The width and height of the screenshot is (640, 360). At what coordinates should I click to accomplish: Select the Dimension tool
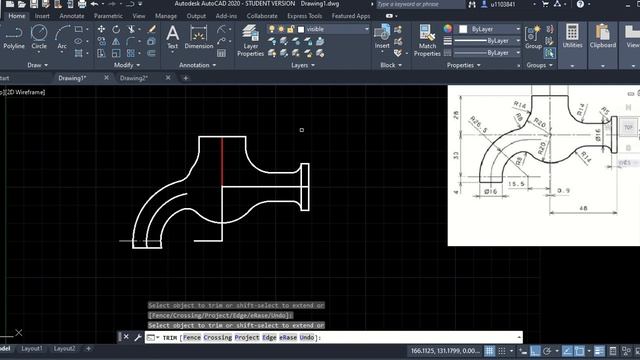(199, 37)
